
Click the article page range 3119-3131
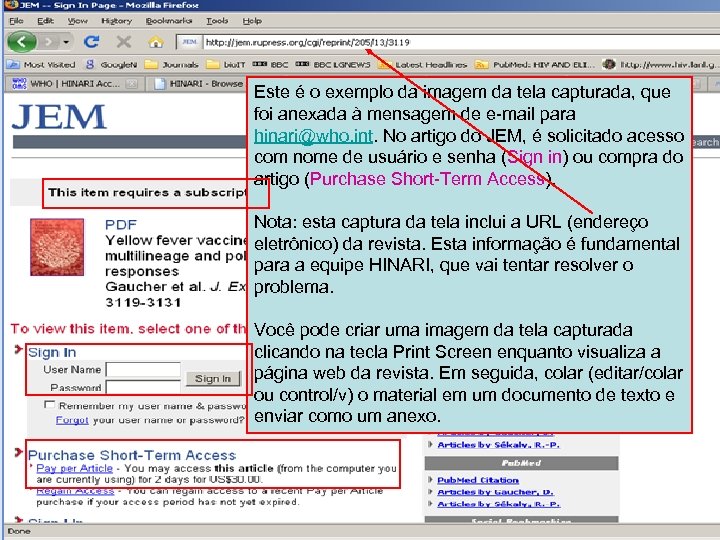coord(143,302)
